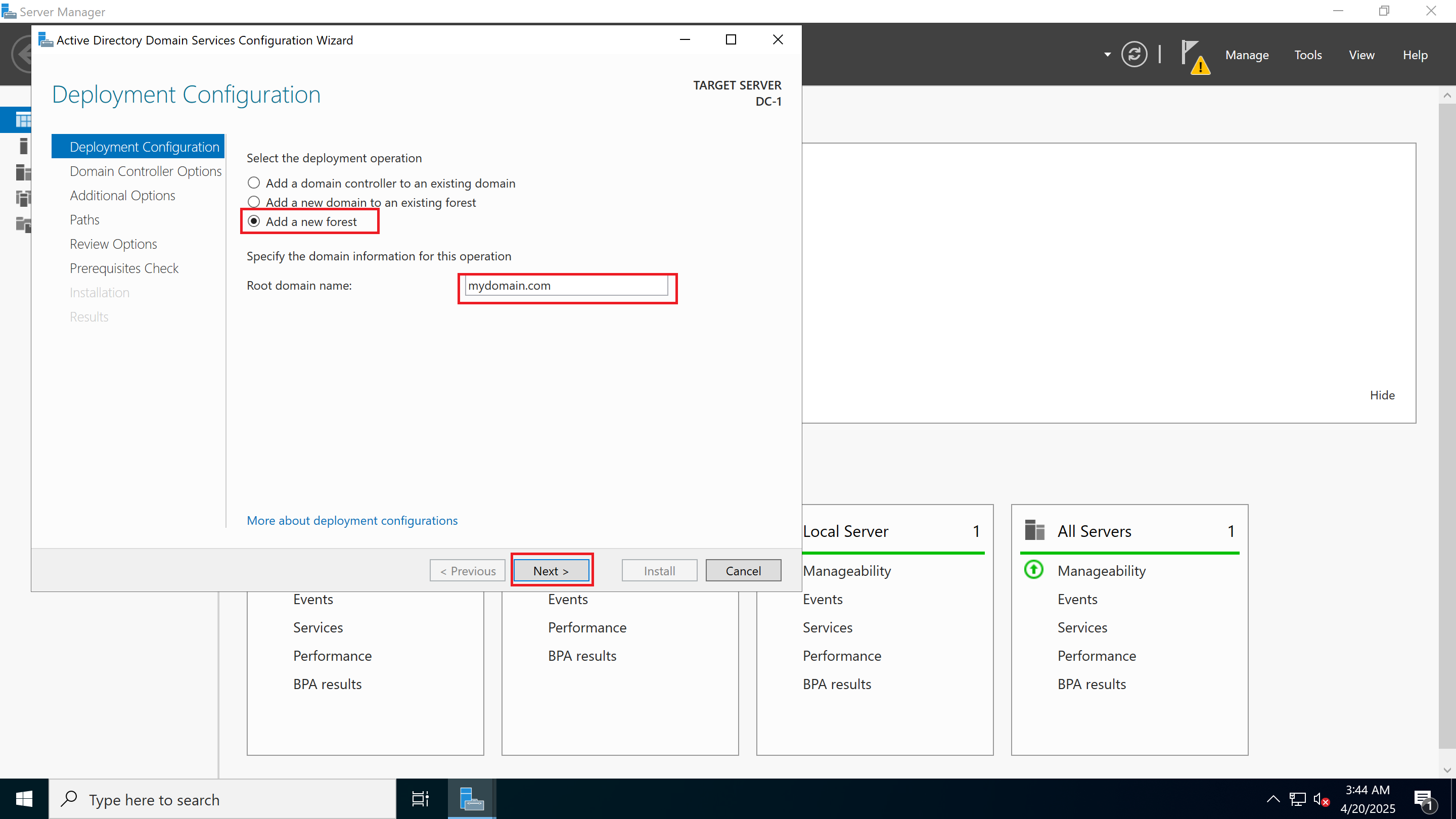The image size is (1456, 819).
Task: Select the File and Storage Services sidebar icon
Action: [x=23, y=224]
